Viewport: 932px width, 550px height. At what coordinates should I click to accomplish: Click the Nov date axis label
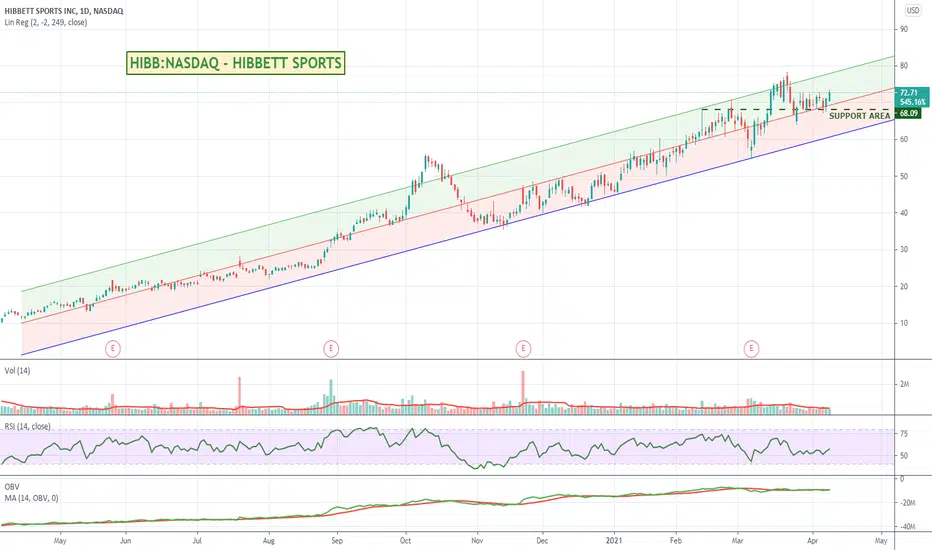tap(477, 541)
